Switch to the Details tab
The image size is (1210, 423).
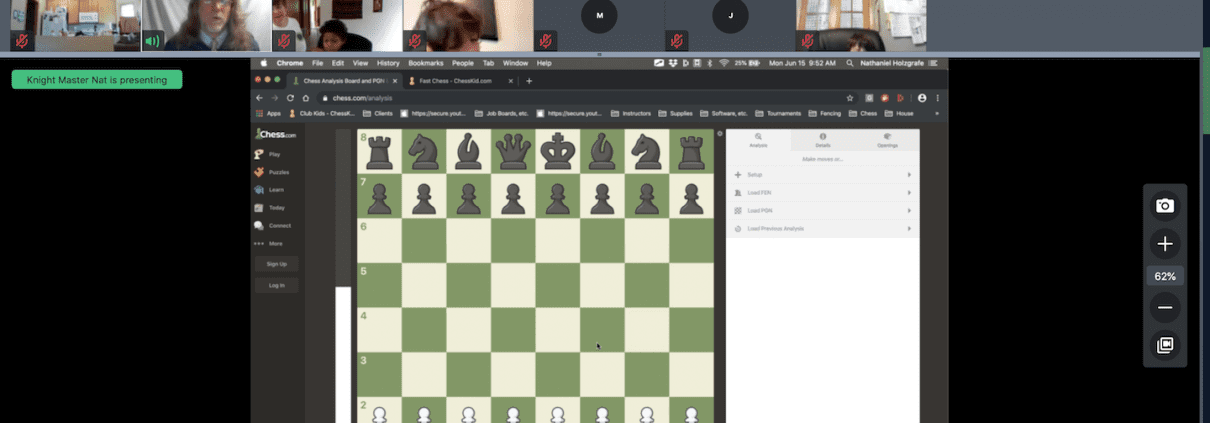click(x=822, y=140)
